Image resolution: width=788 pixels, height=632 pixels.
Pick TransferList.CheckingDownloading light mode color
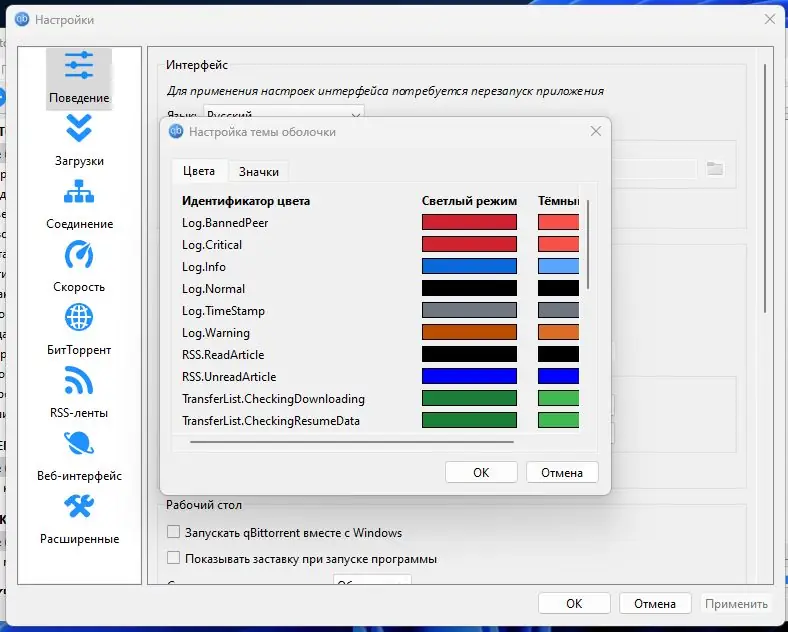(x=469, y=398)
